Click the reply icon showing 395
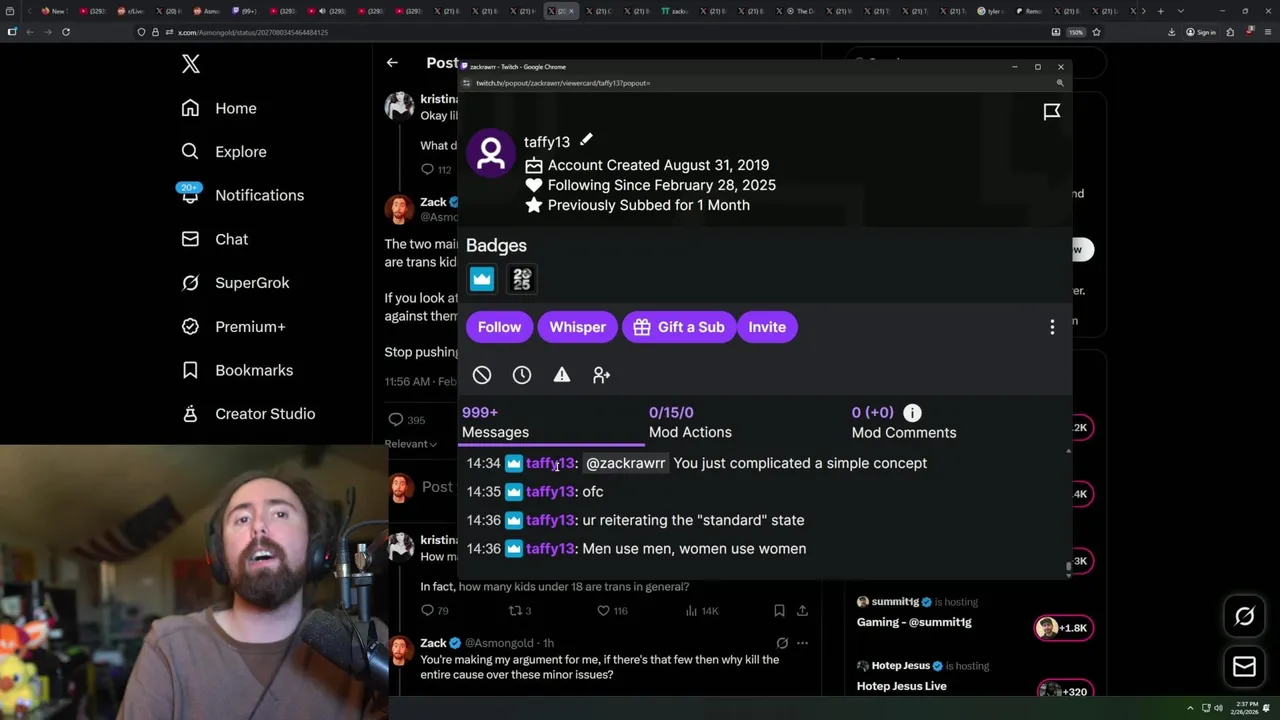This screenshot has height=720, width=1280. coord(396,420)
